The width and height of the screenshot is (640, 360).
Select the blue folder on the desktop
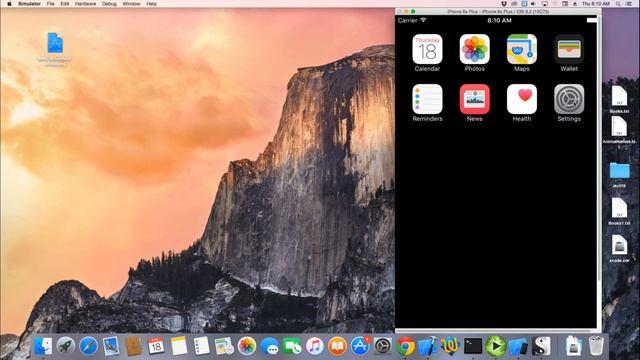tap(620, 170)
